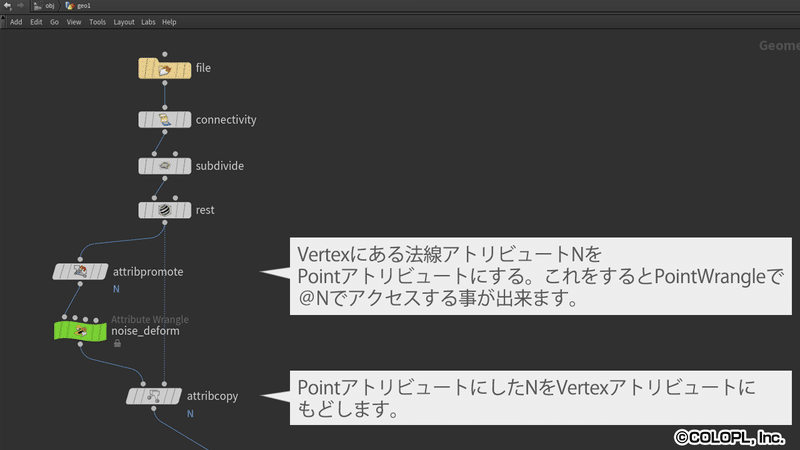Click the forward navigation arrow
The width and height of the screenshot is (800, 450).
[20, 6]
